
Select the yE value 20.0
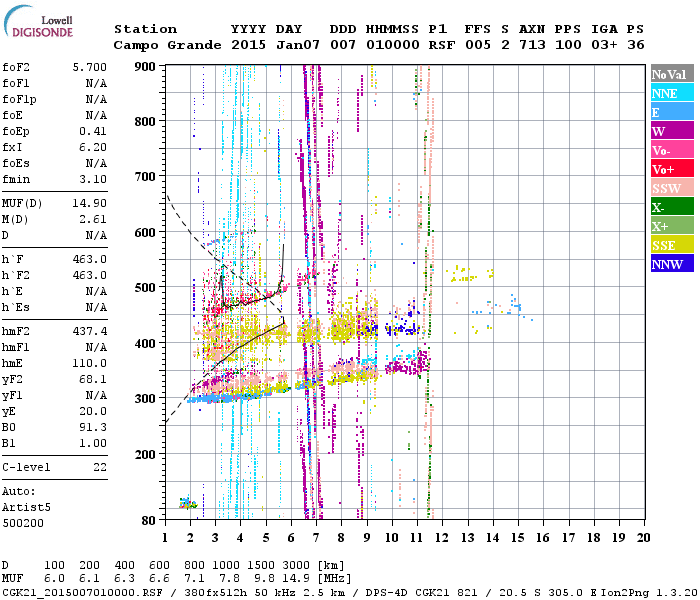click(93, 411)
